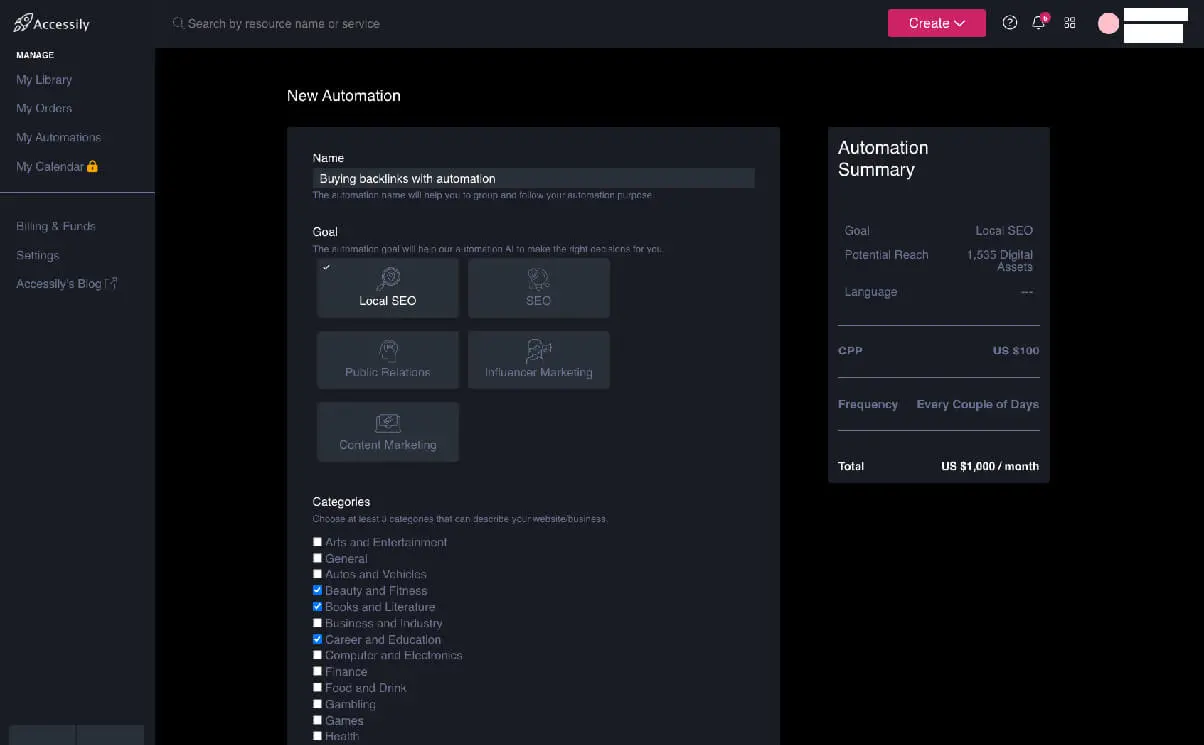Click the New Automation heading
Screen dimensions: 1204x745
344,96
